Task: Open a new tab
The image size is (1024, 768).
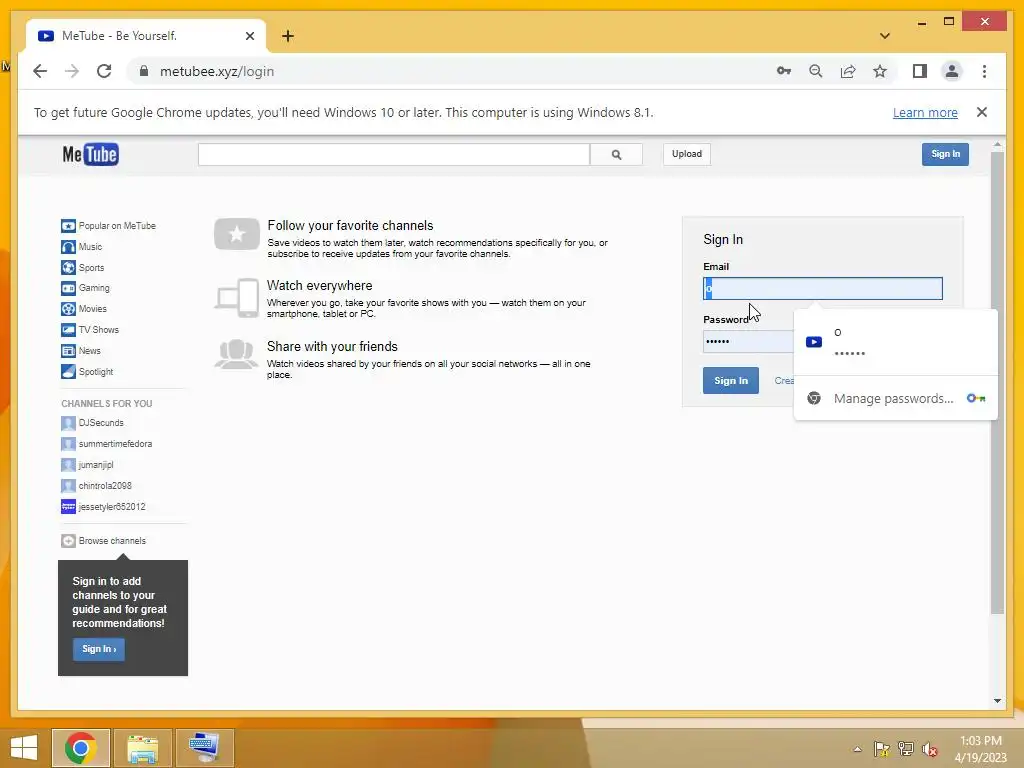Action: pos(287,36)
